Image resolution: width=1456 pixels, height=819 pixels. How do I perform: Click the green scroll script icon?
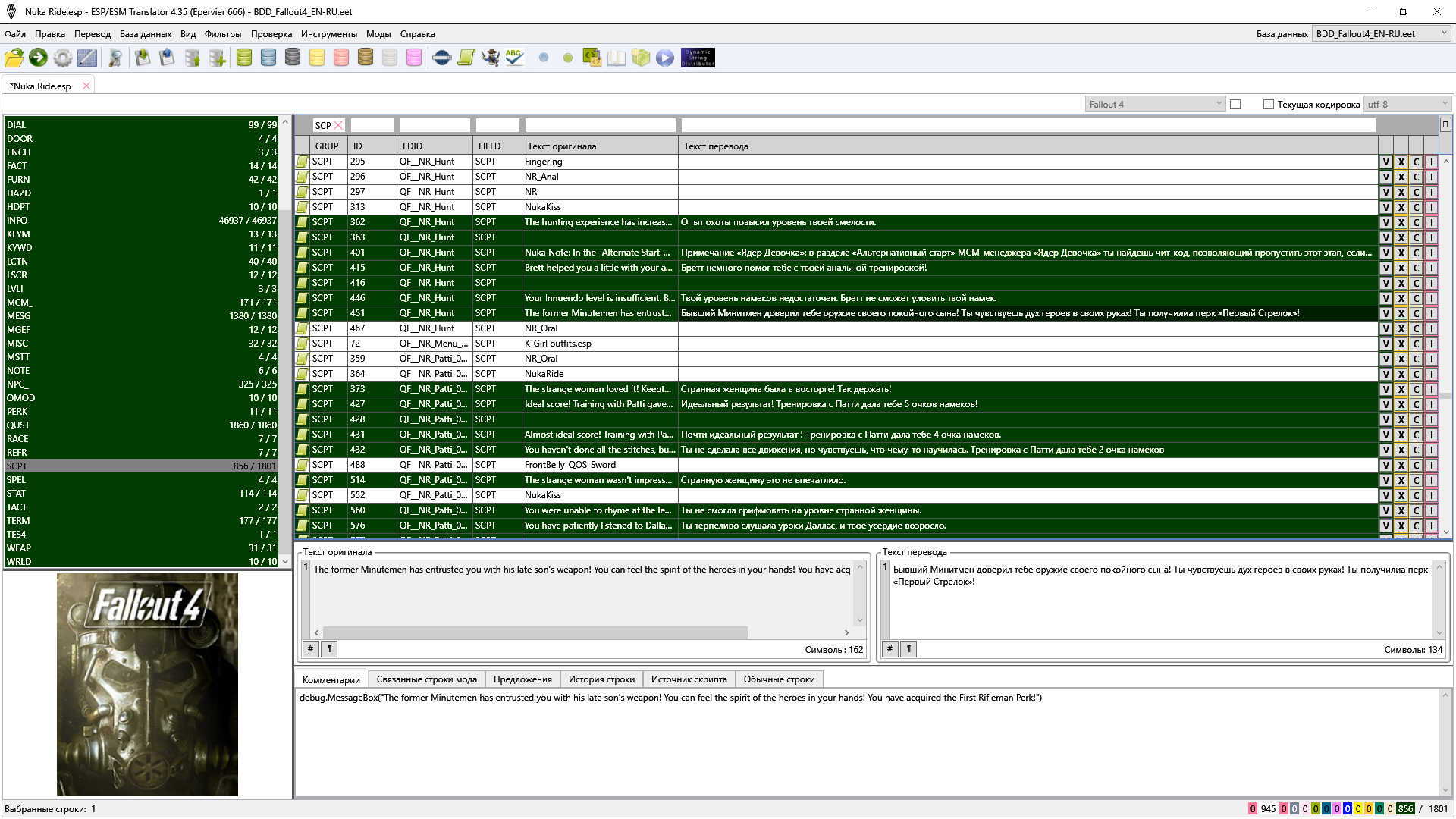pos(466,58)
